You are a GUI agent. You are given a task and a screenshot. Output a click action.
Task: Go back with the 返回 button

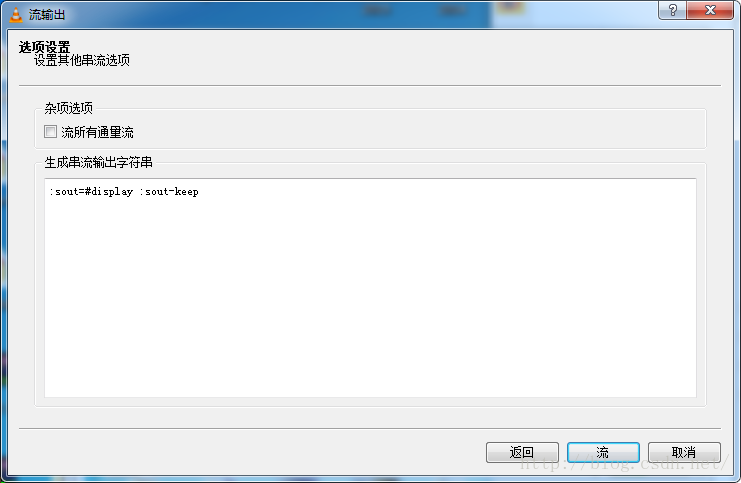pyautogui.click(x=522, y=452)
